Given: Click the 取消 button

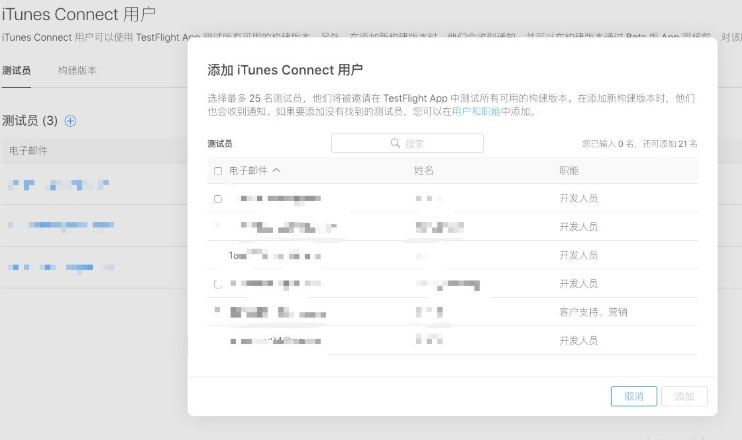Looking at the screenshot, I should pyautogui.click(x=634, y=396).
